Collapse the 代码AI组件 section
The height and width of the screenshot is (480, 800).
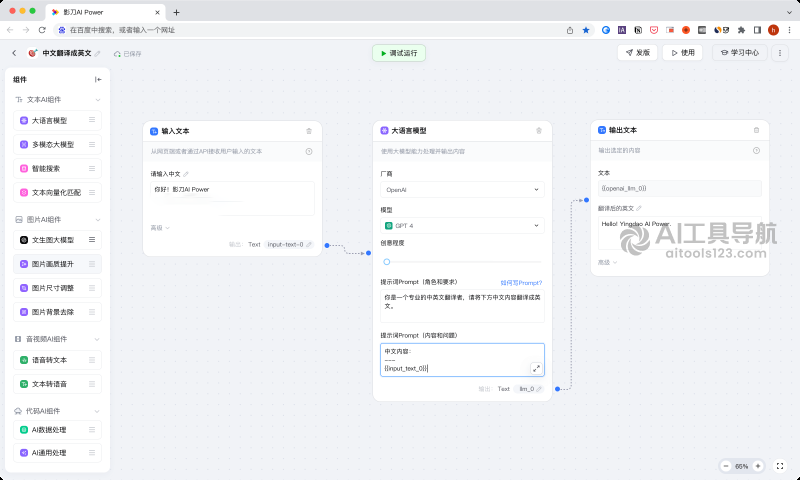point(97,411)
